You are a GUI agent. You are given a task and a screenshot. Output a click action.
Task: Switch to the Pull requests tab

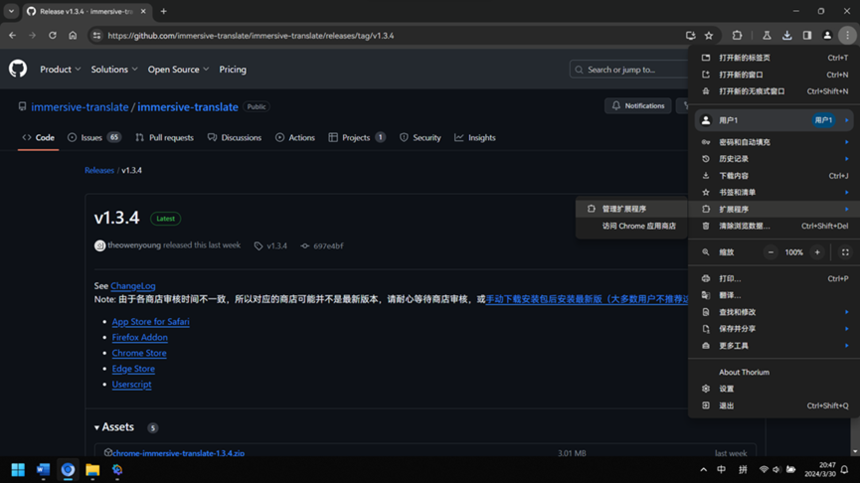click(165, 138)
